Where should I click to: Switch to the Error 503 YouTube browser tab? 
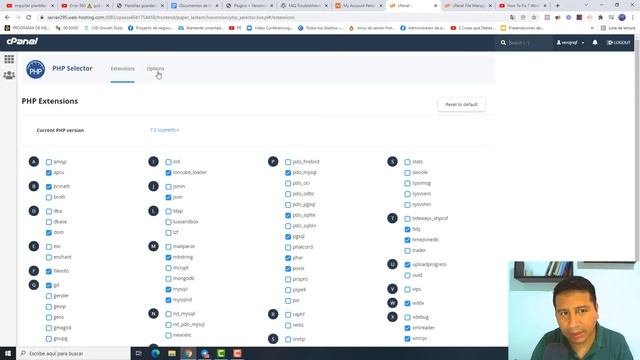point(85,6)
